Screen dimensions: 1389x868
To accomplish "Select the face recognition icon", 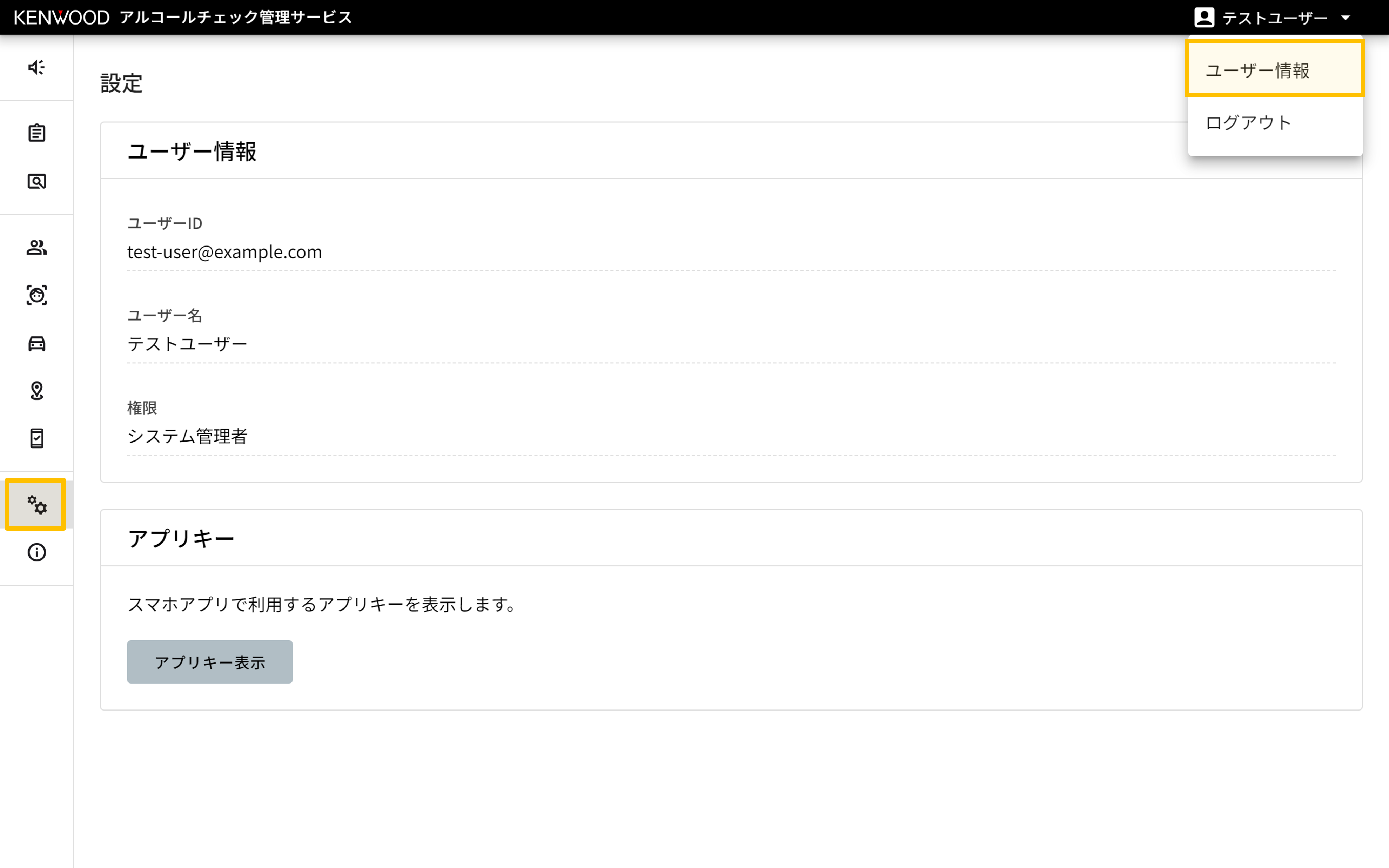I will coord(36,295).
